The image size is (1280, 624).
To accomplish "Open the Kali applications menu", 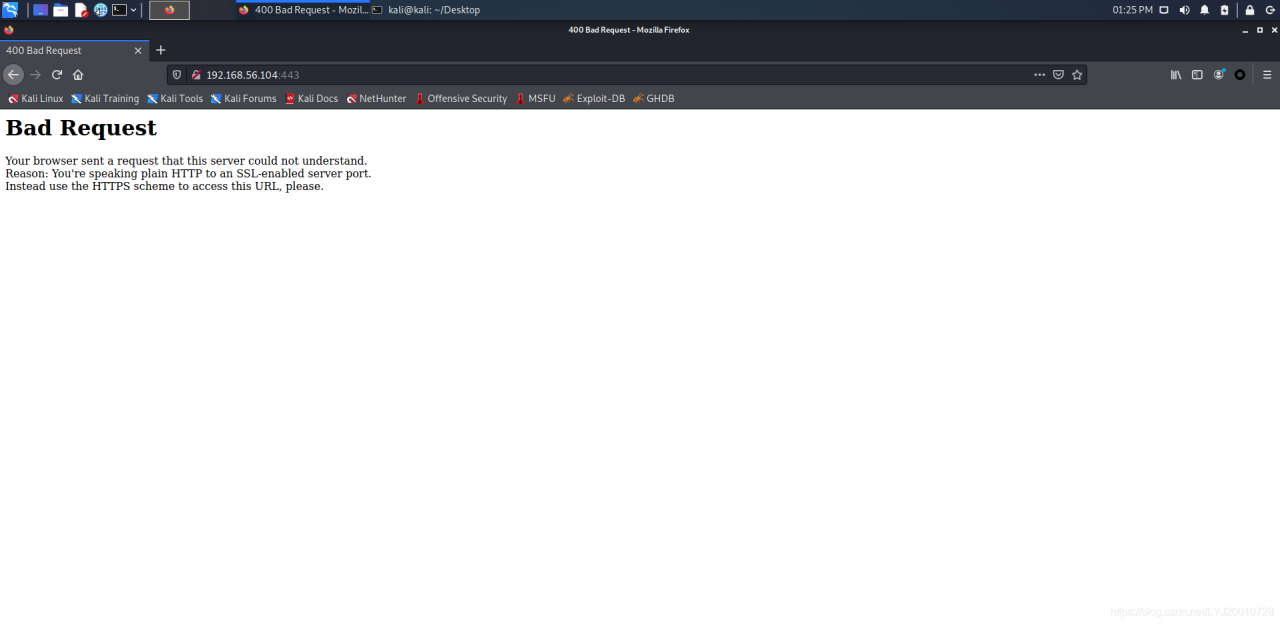I will pos(10,10).
